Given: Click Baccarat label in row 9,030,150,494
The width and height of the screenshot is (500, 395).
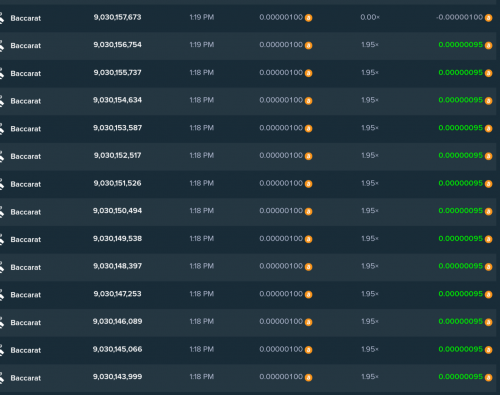Looking at the screenshot, I should point(26,212).
